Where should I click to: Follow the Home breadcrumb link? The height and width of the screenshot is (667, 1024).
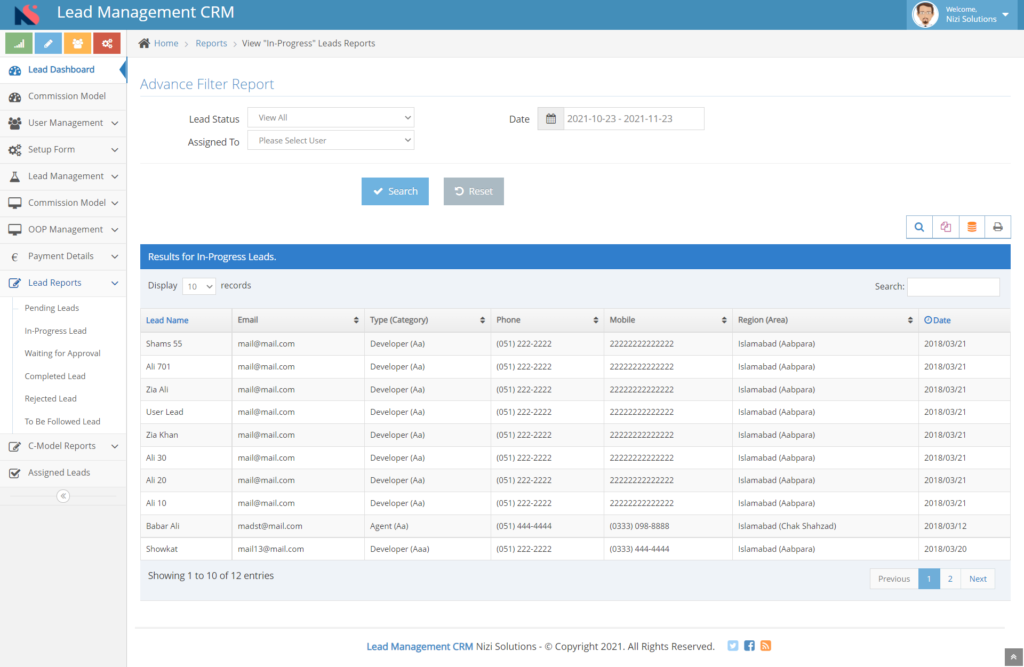[x=166, y=43]
